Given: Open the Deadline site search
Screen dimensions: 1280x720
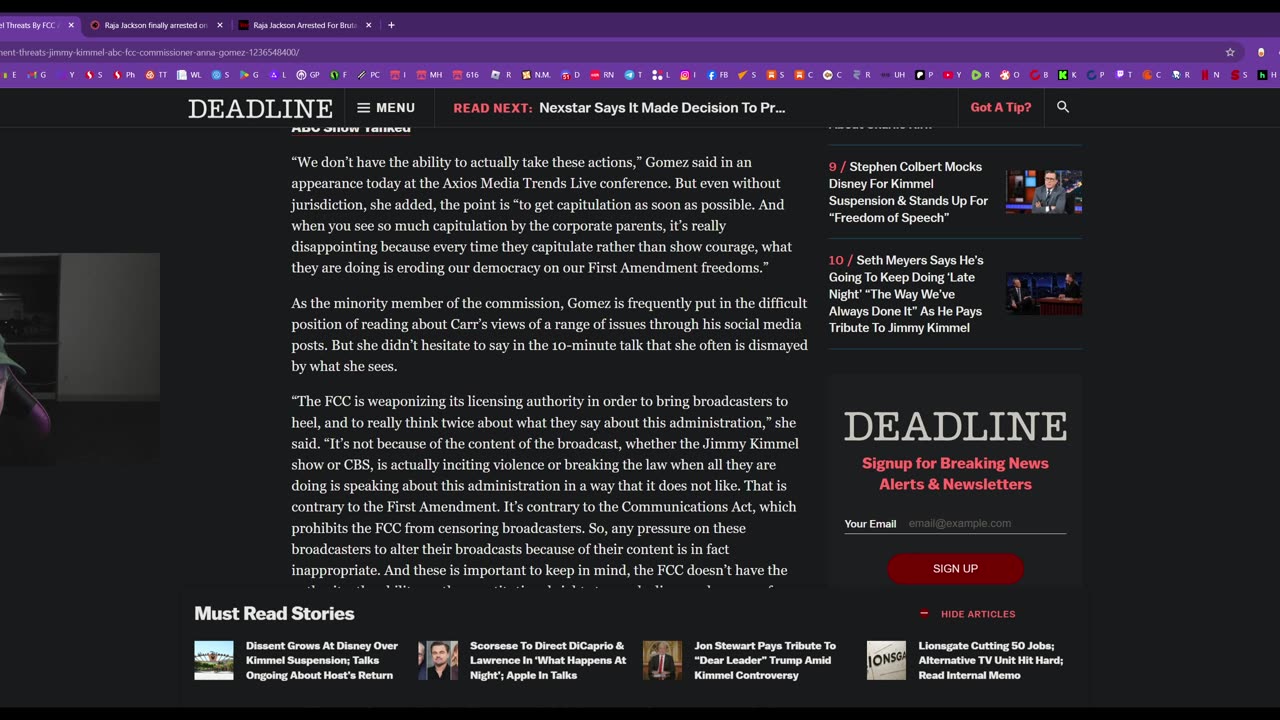Looking at the screenshot, I should 1063,107.
